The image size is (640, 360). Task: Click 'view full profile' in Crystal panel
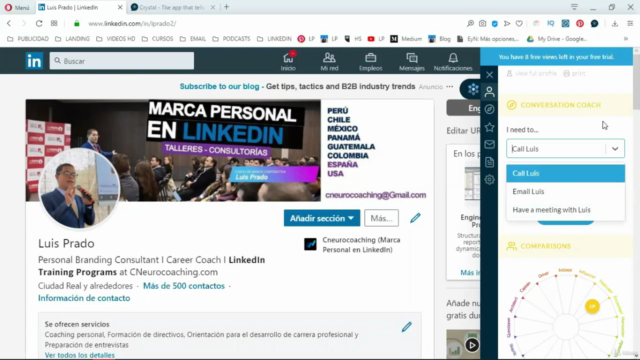click(532, 73)
